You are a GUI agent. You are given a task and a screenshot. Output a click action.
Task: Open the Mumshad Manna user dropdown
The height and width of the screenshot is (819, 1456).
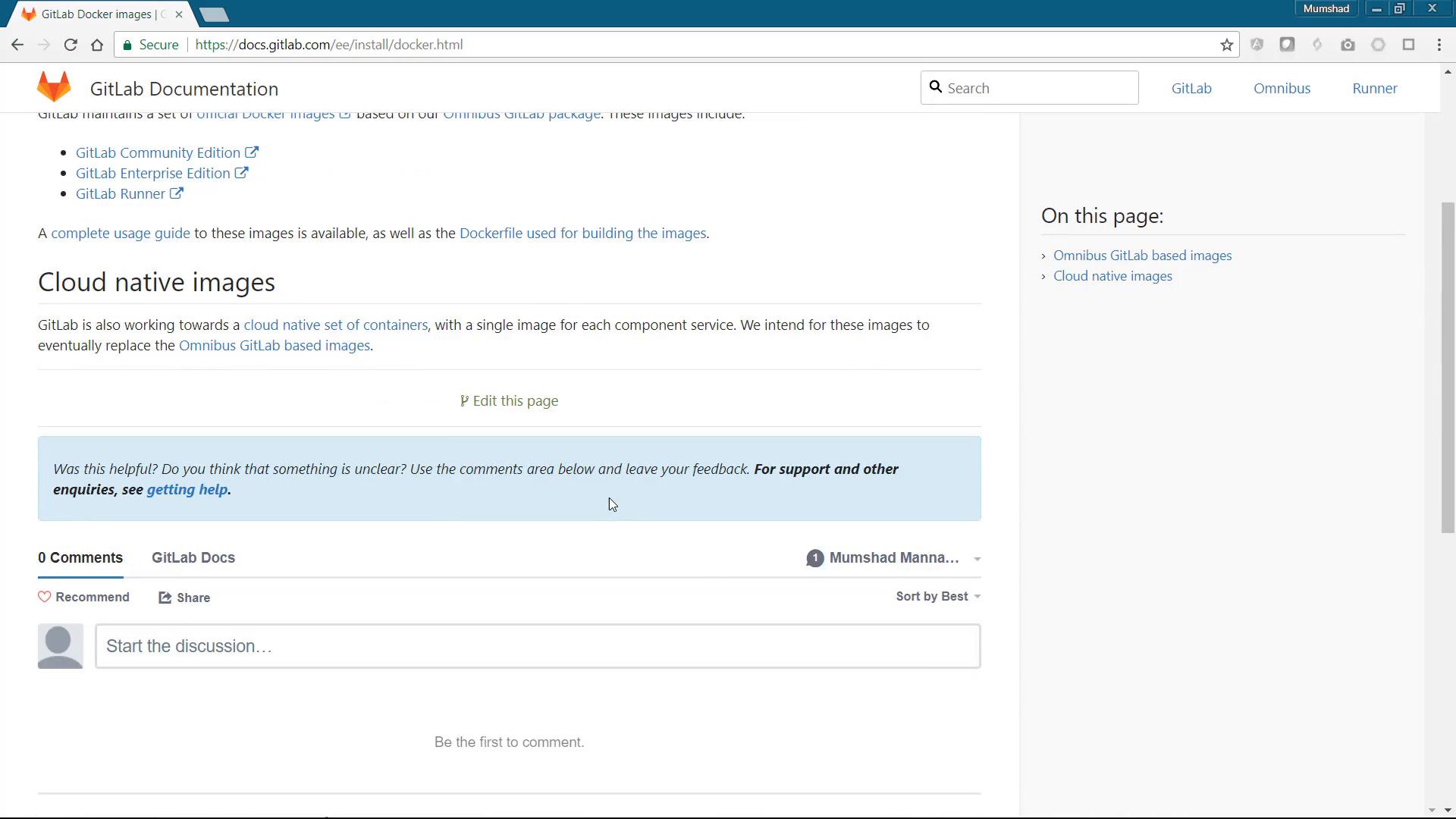click(x=894, y=558)
